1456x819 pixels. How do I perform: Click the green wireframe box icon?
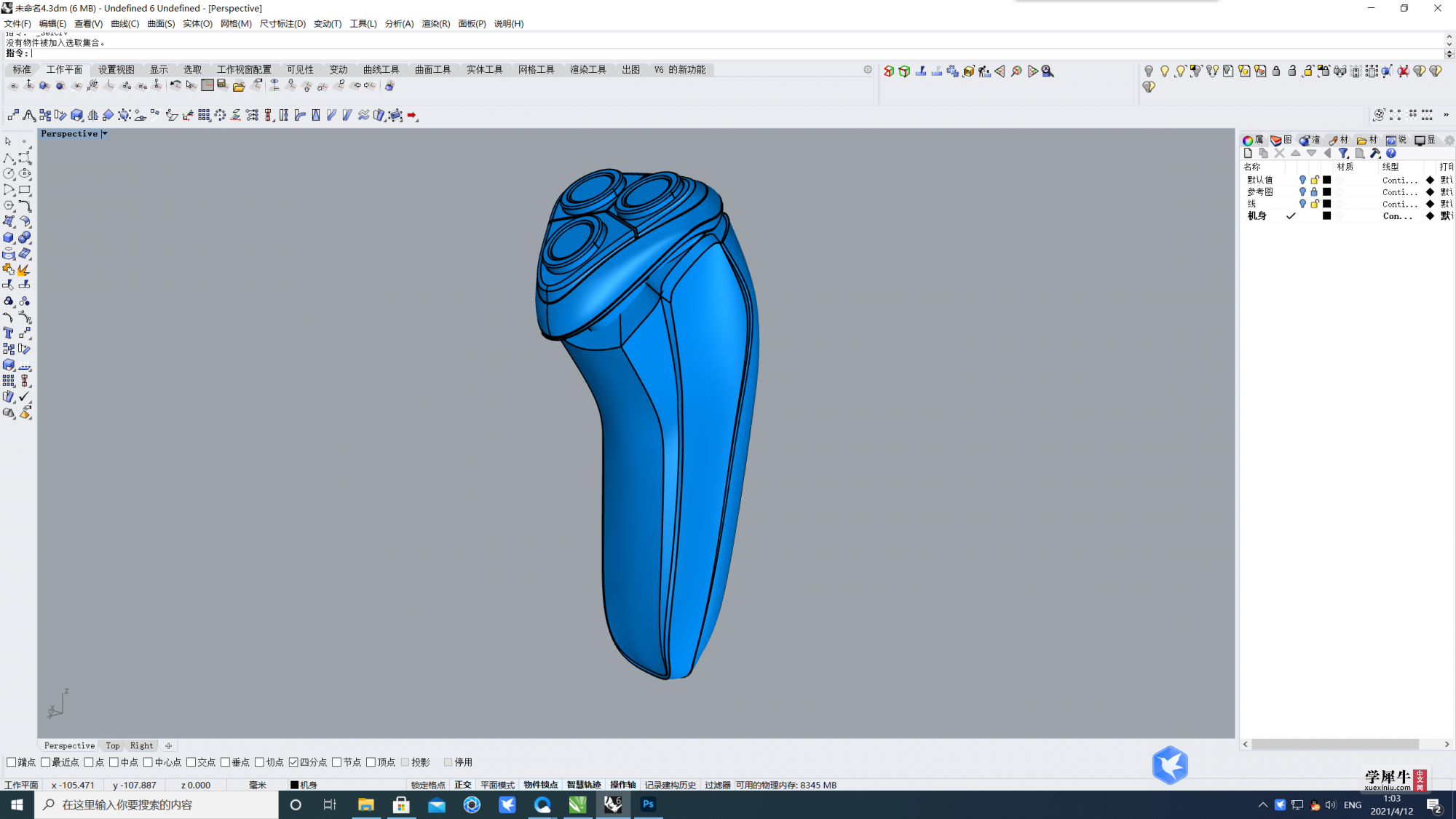(x=904, y=71)
